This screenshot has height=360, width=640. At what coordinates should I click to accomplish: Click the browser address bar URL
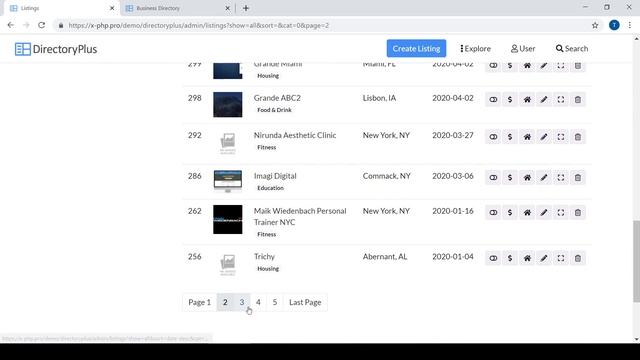tap(198, 25)
